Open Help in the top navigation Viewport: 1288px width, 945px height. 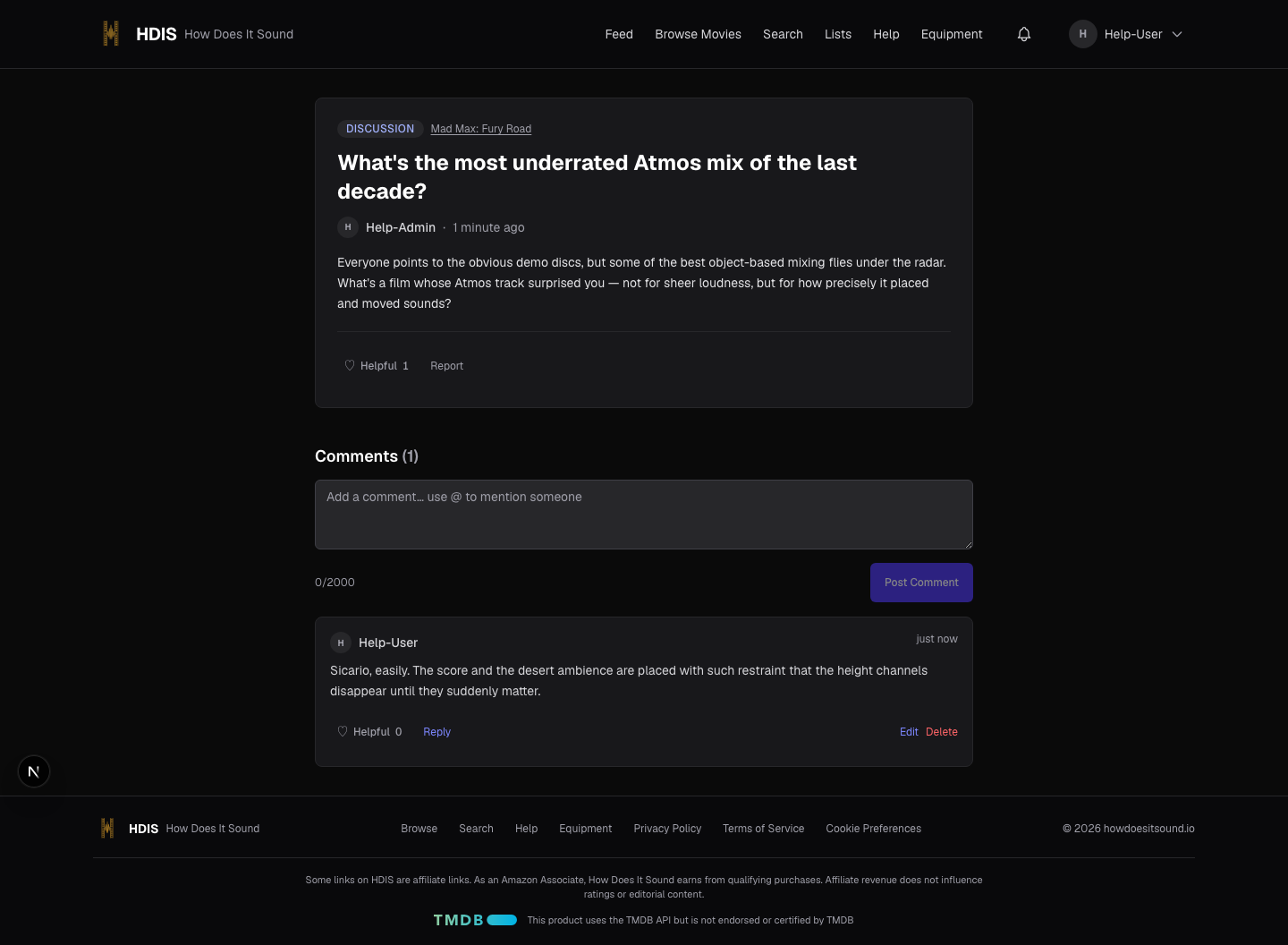click(886, 34)
